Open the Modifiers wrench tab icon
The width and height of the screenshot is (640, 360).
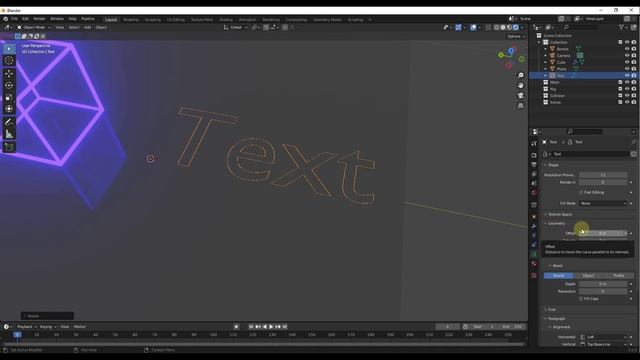pos(534,226)
